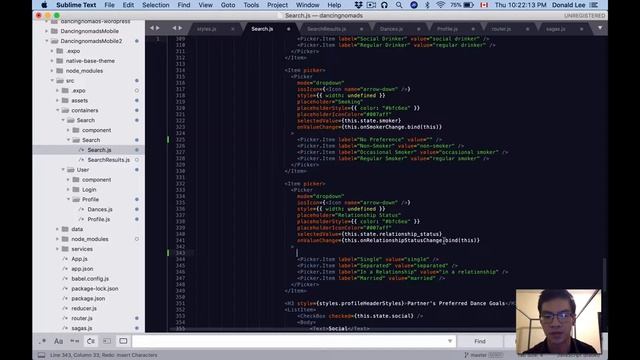
Task: Expand the assets folder
Action: click(58, 100)
